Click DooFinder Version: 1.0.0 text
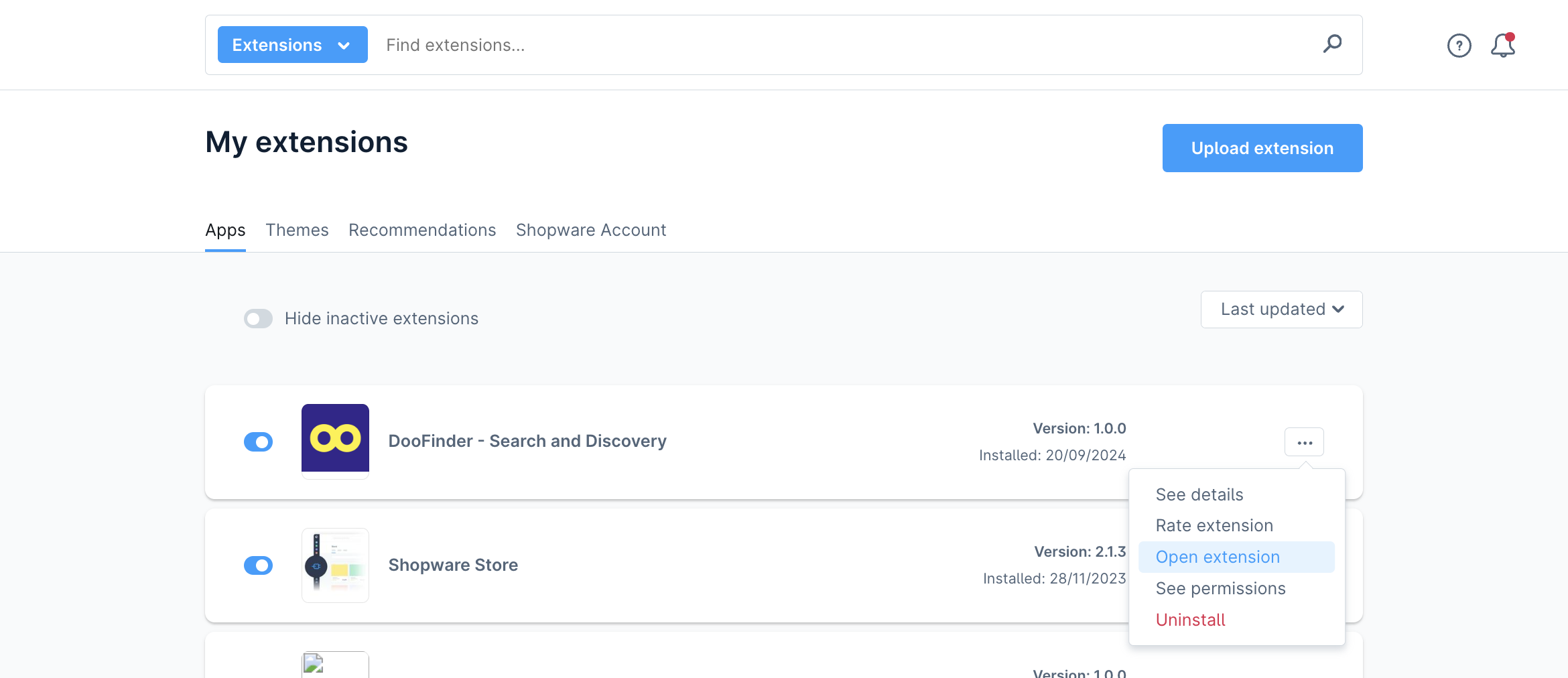The image size is (1568, 678). coord(1079,428)
